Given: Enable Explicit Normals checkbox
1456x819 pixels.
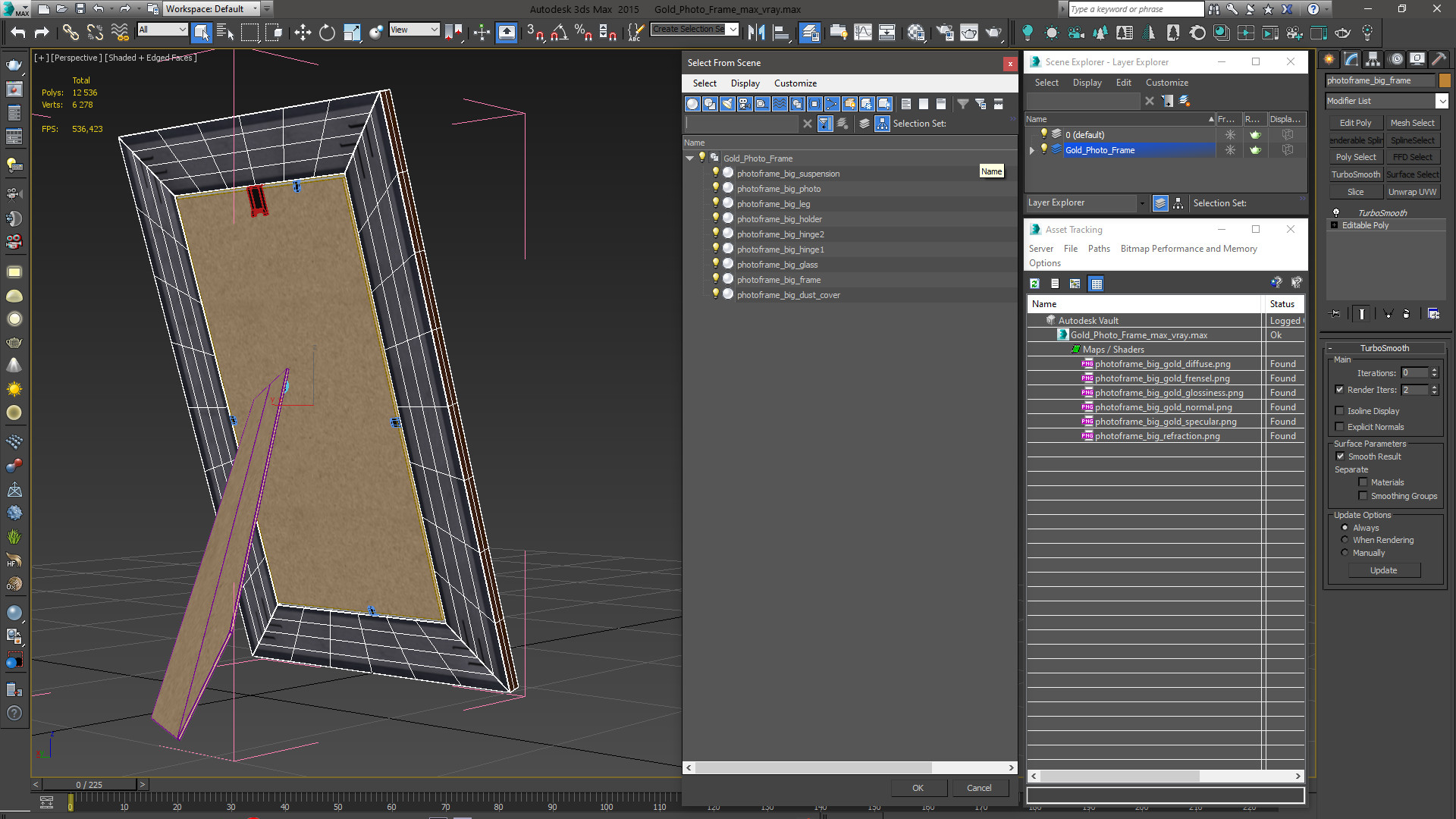Looking at the screenshot, I should pyautogui.click(x=1339, y=427).
